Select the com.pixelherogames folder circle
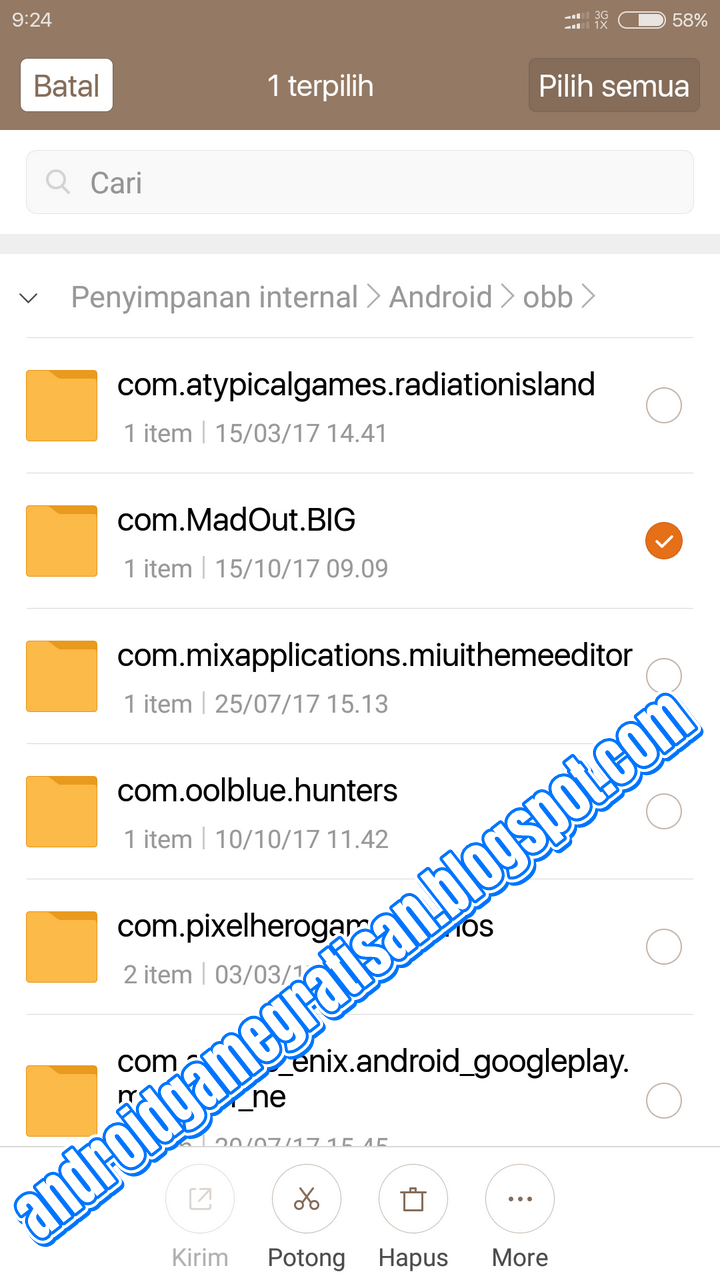Image resolution: width=720 pixels, height=1280 pixels. tap(664, 946)
